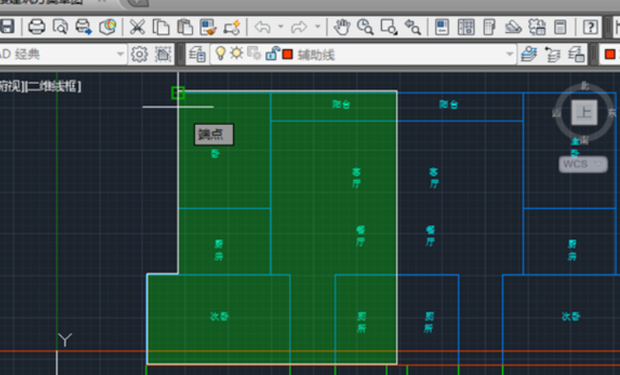This screenshot has width=620, height=375.
Task: Open the Help question mark icon
Action: click(590, 27)
